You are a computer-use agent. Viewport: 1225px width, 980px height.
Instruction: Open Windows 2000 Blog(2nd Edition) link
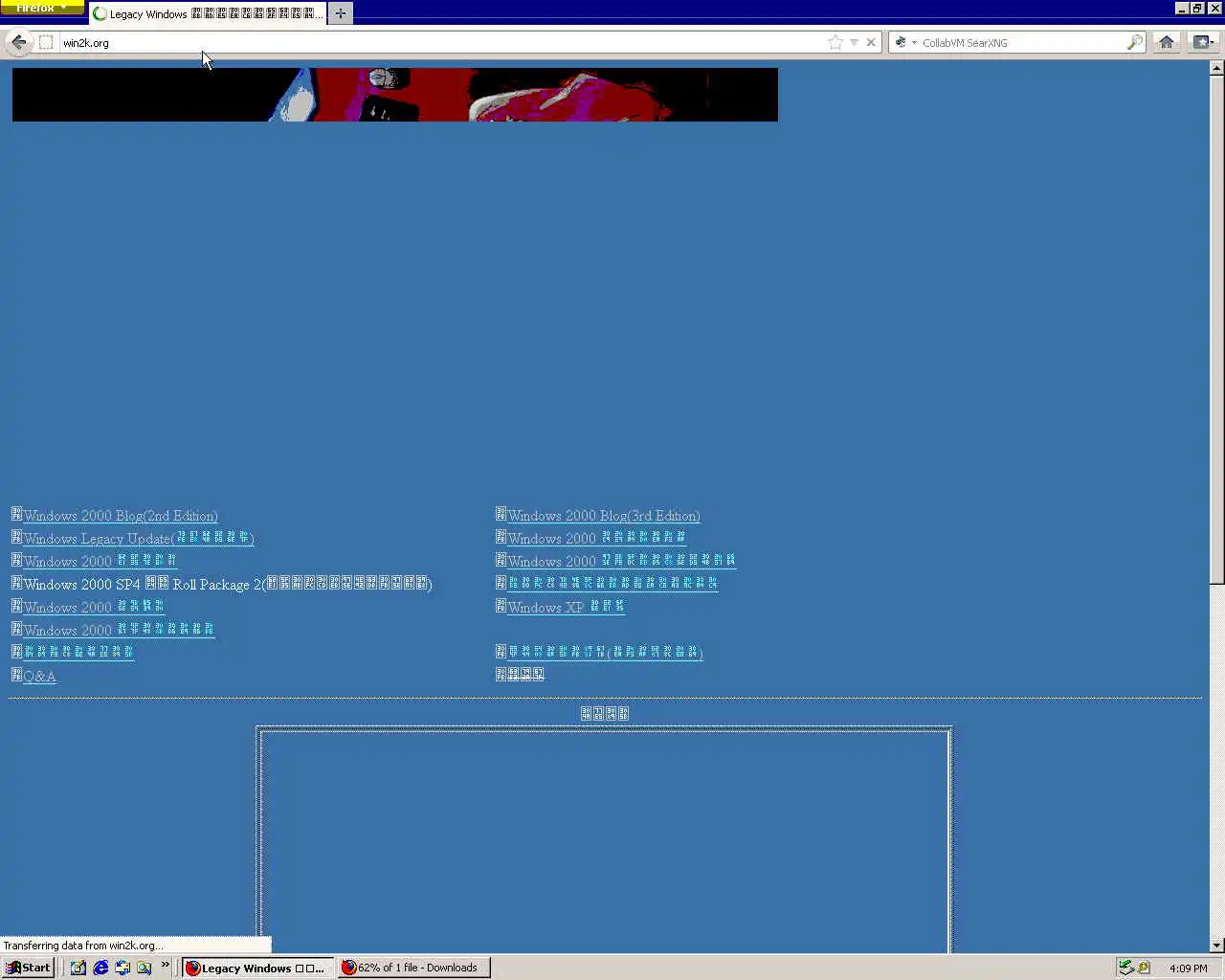[121, 516]
